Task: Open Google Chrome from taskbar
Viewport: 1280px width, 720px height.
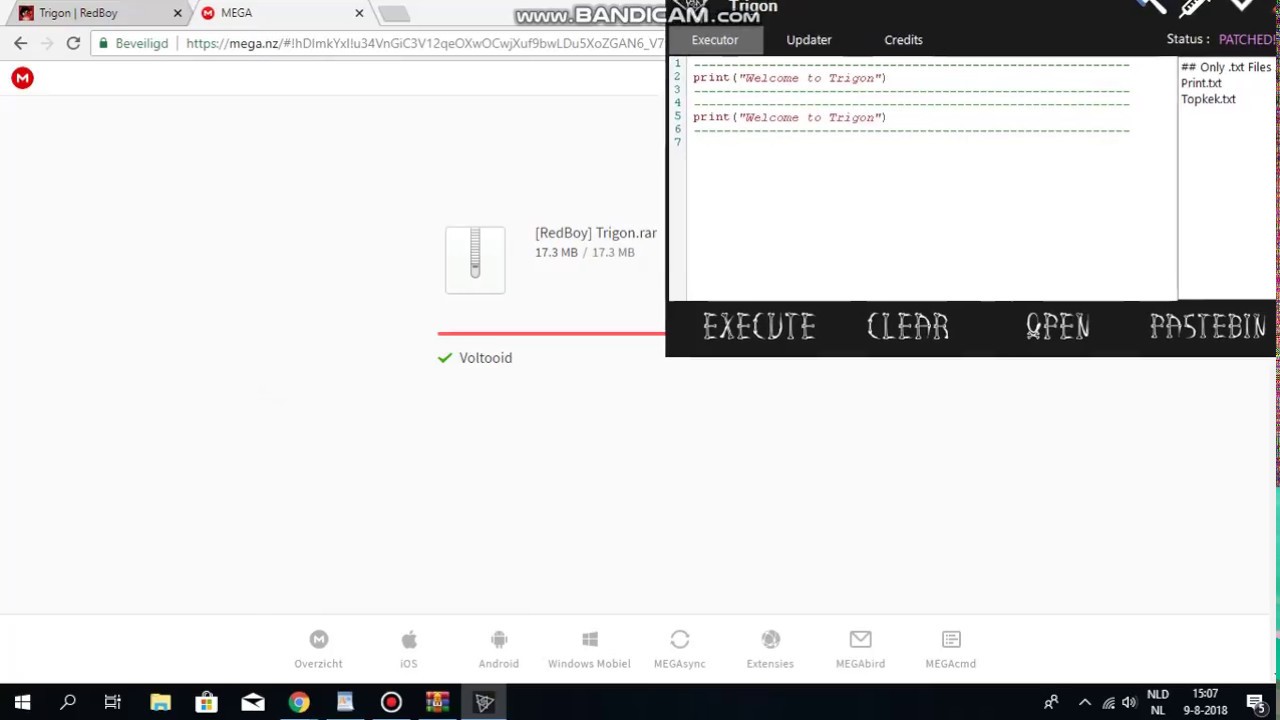Action: [299, 702]
